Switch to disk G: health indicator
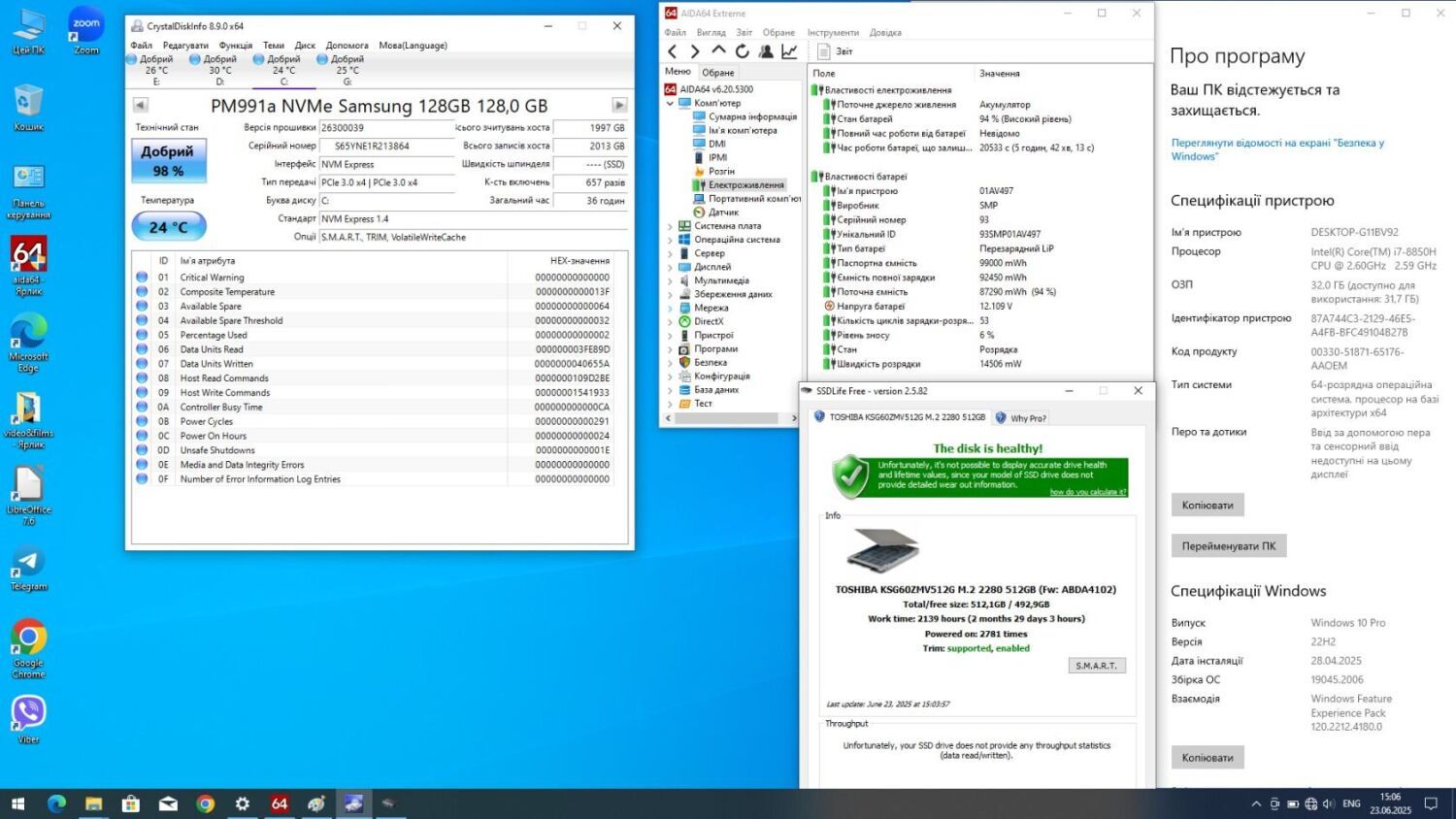 [341, 65]
